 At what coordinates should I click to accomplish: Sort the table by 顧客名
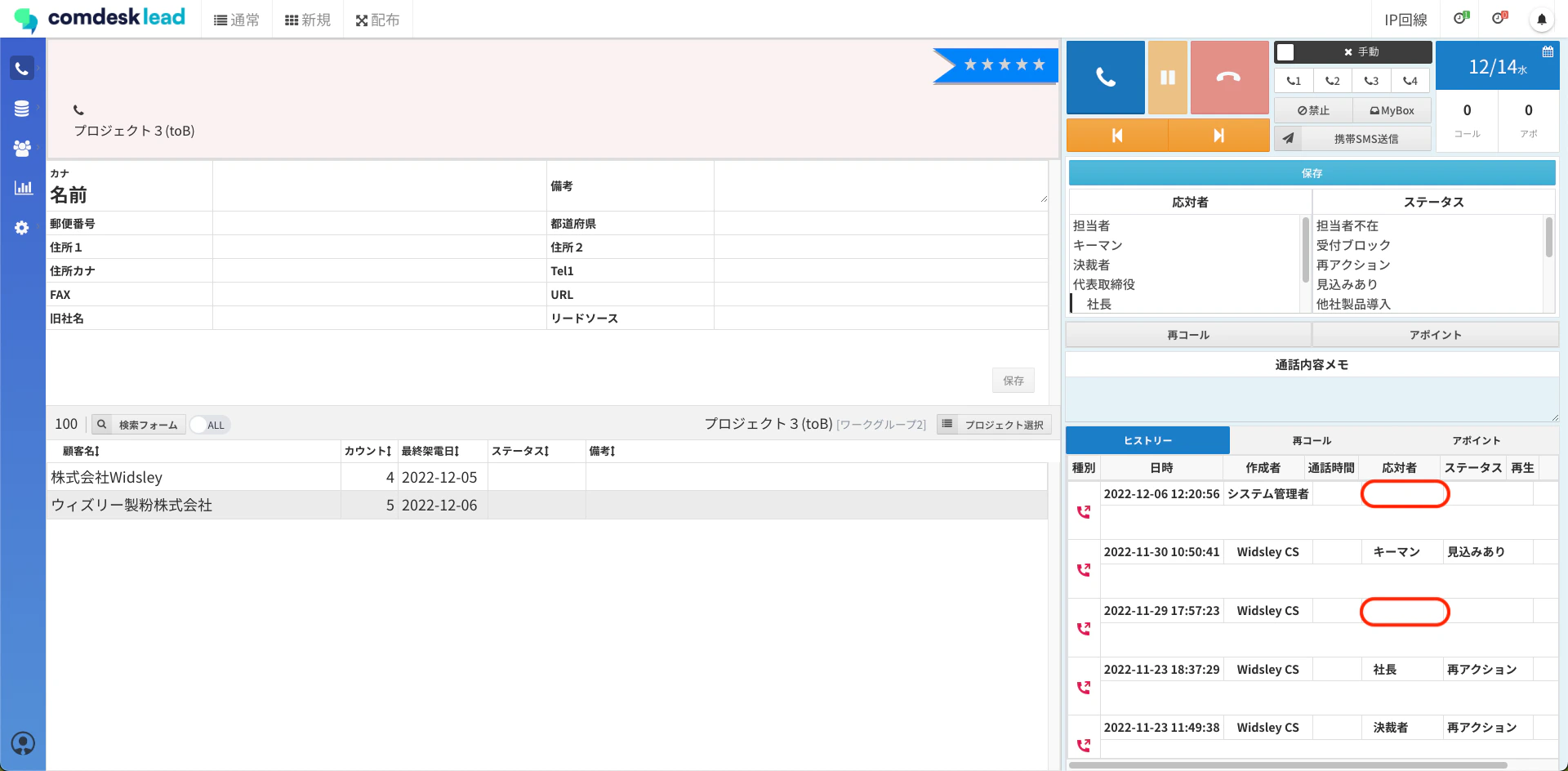[81, 451]
